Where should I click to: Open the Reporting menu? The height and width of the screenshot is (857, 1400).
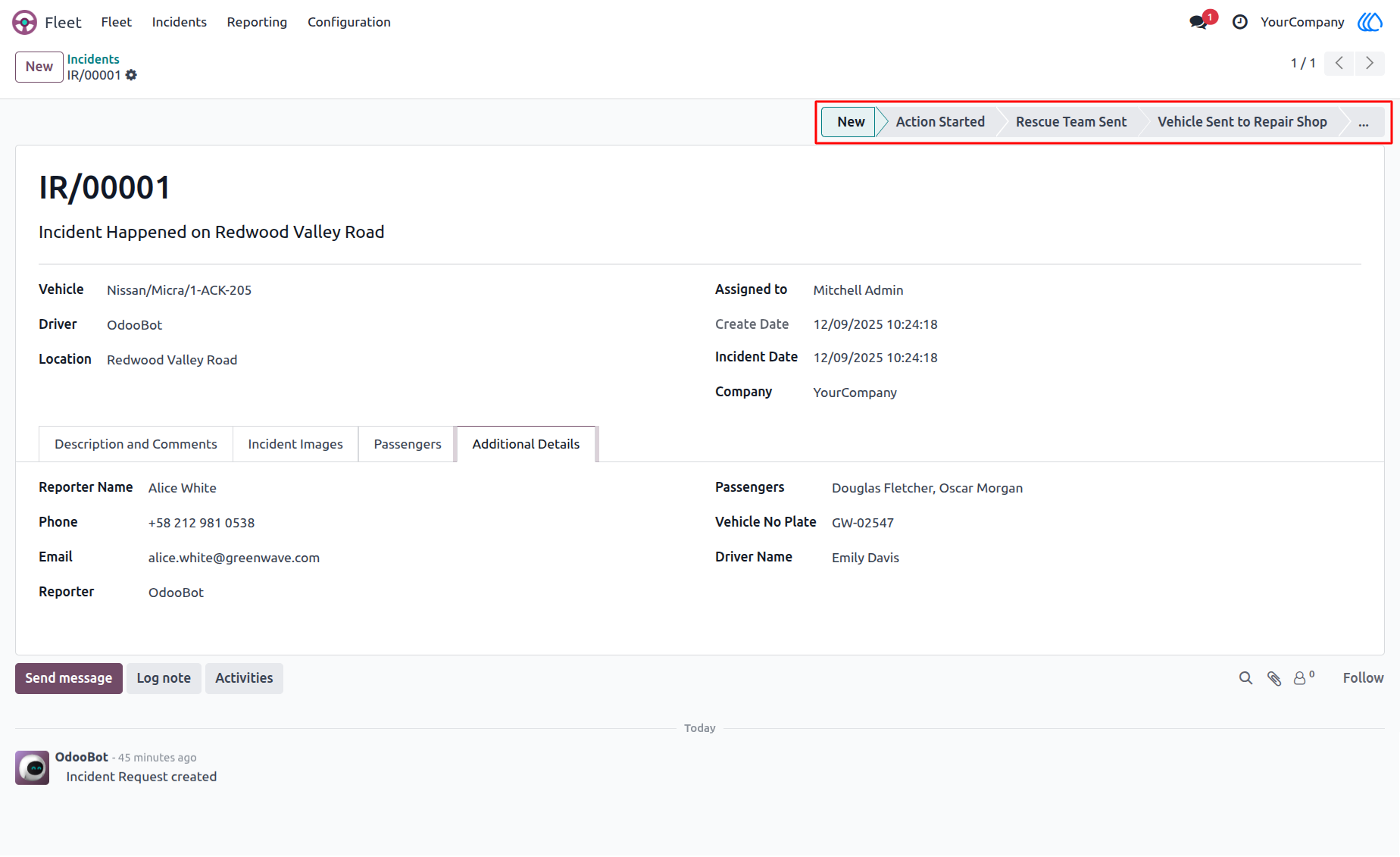click(x=257, y=22)
